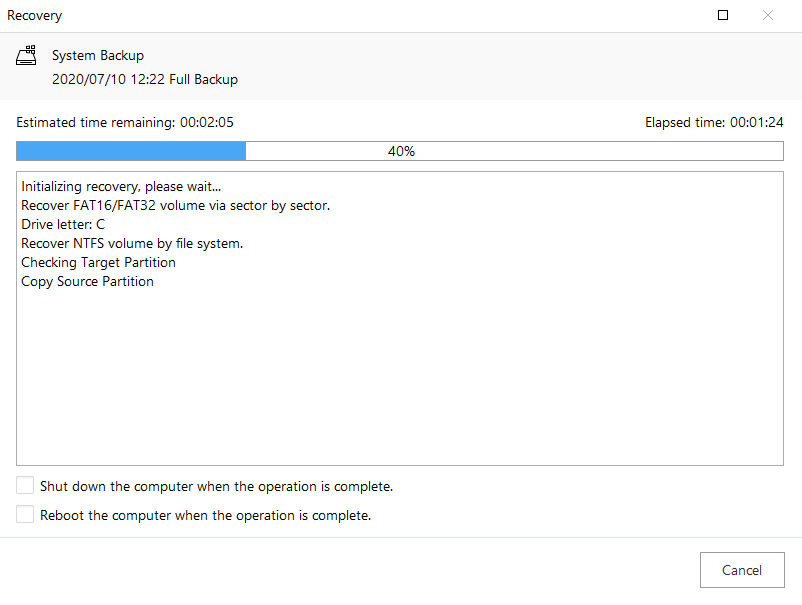
Task: Click the 'Drive letter: C' log line
Action: click(63, 224)
